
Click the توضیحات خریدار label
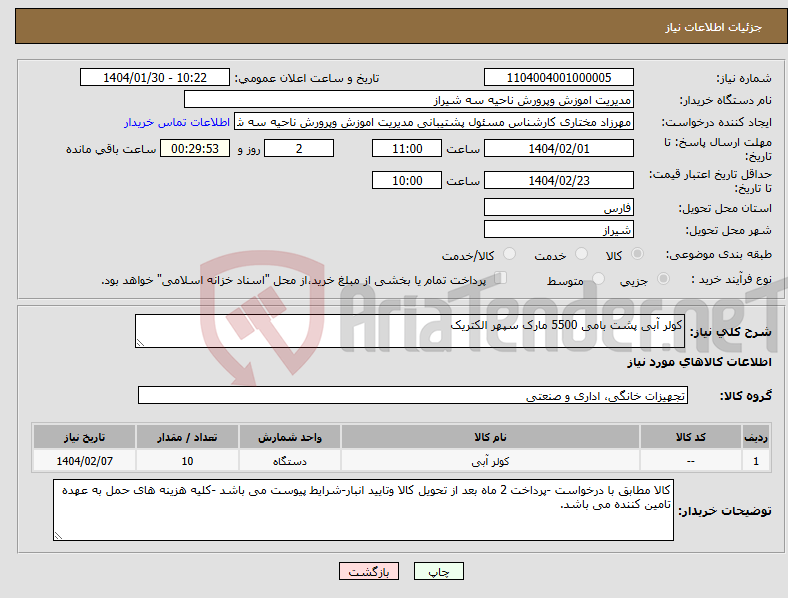(725, 511)
